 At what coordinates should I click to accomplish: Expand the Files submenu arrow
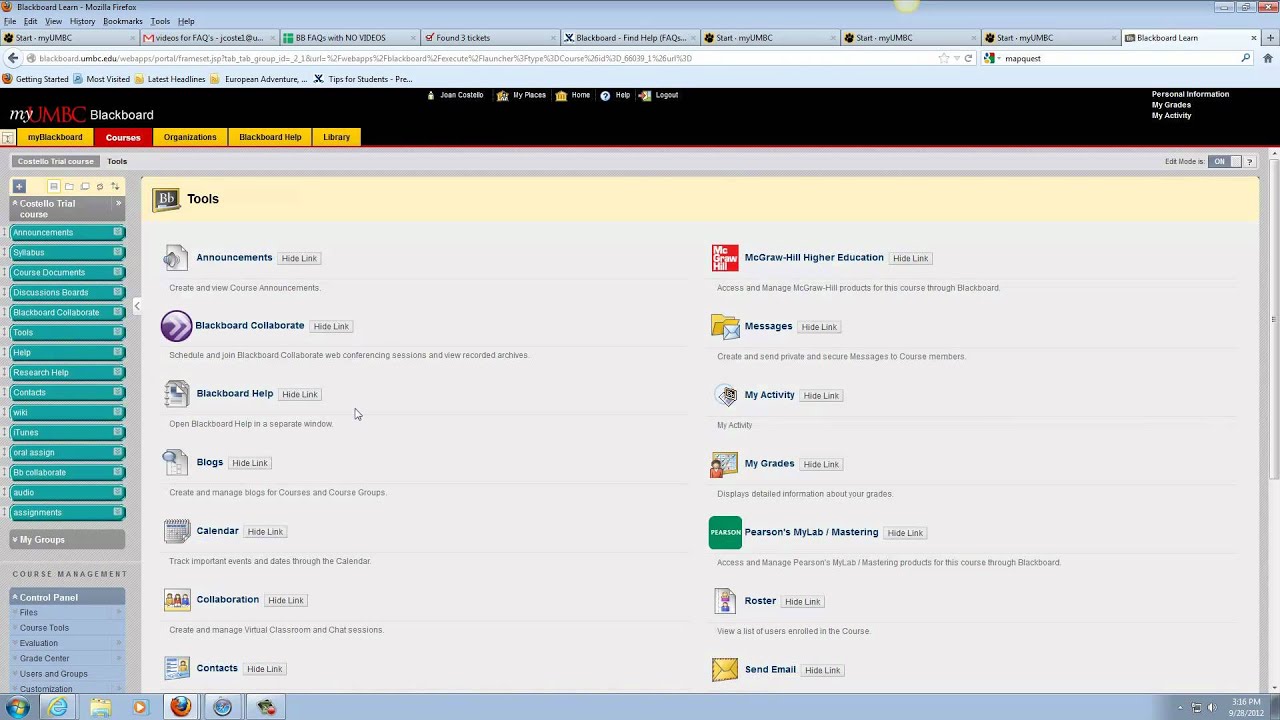pyautogui.click(x=119, y=612)
